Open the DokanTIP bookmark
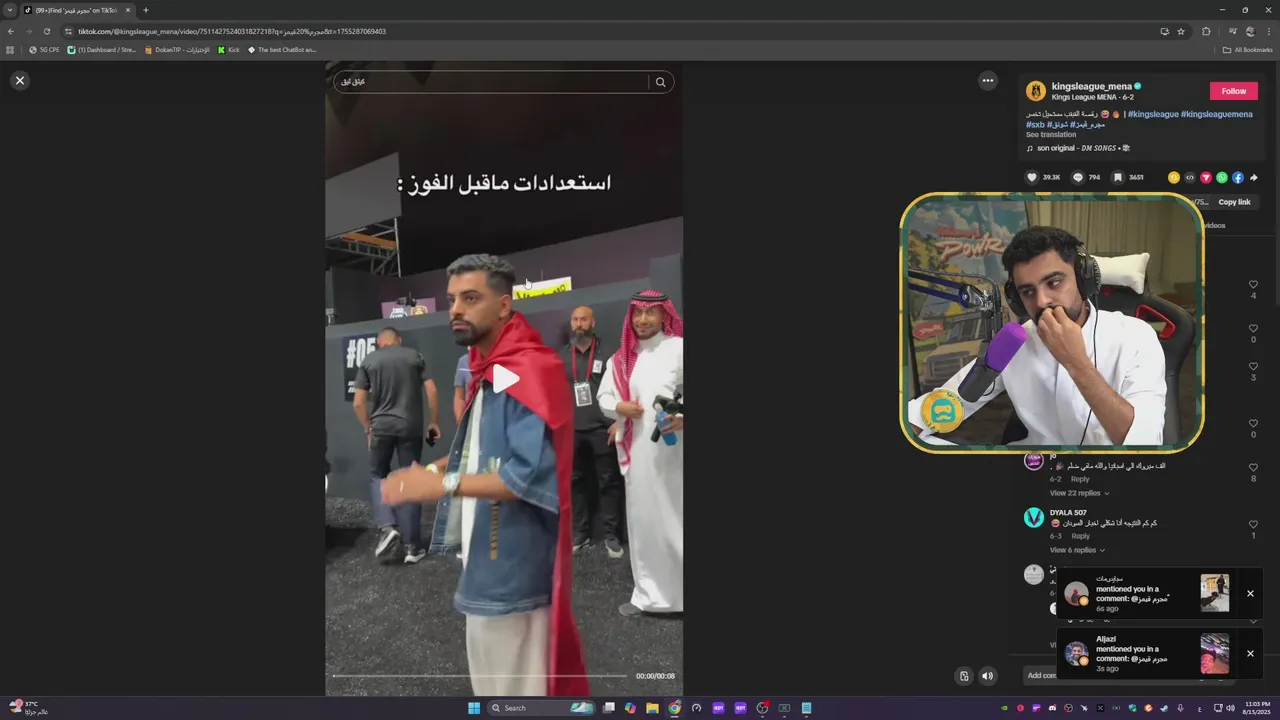This screenshot has width=1280, height=720. pyautogui.click(x=177, y=50)
